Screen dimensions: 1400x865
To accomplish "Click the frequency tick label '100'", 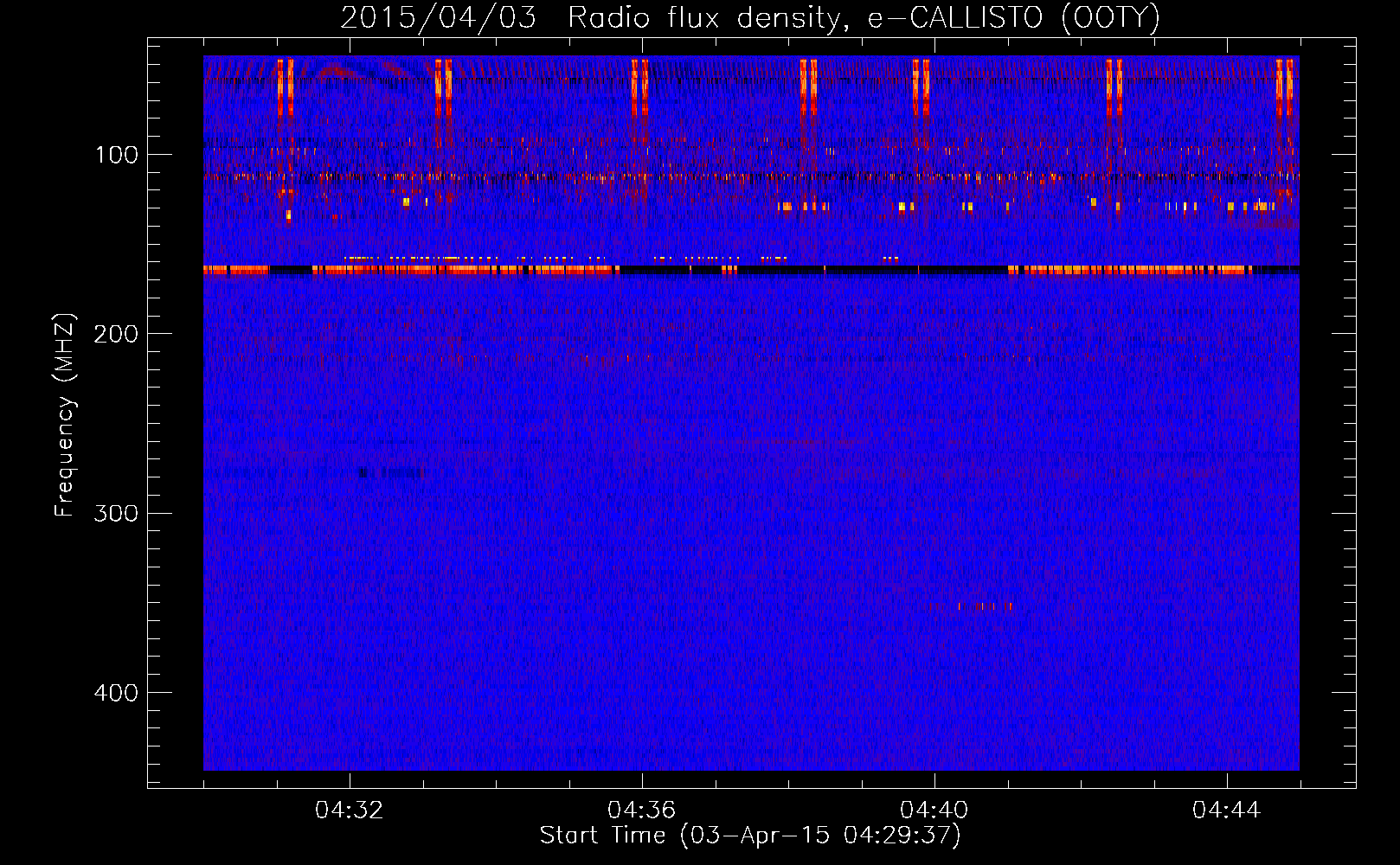I will [117, 155].
